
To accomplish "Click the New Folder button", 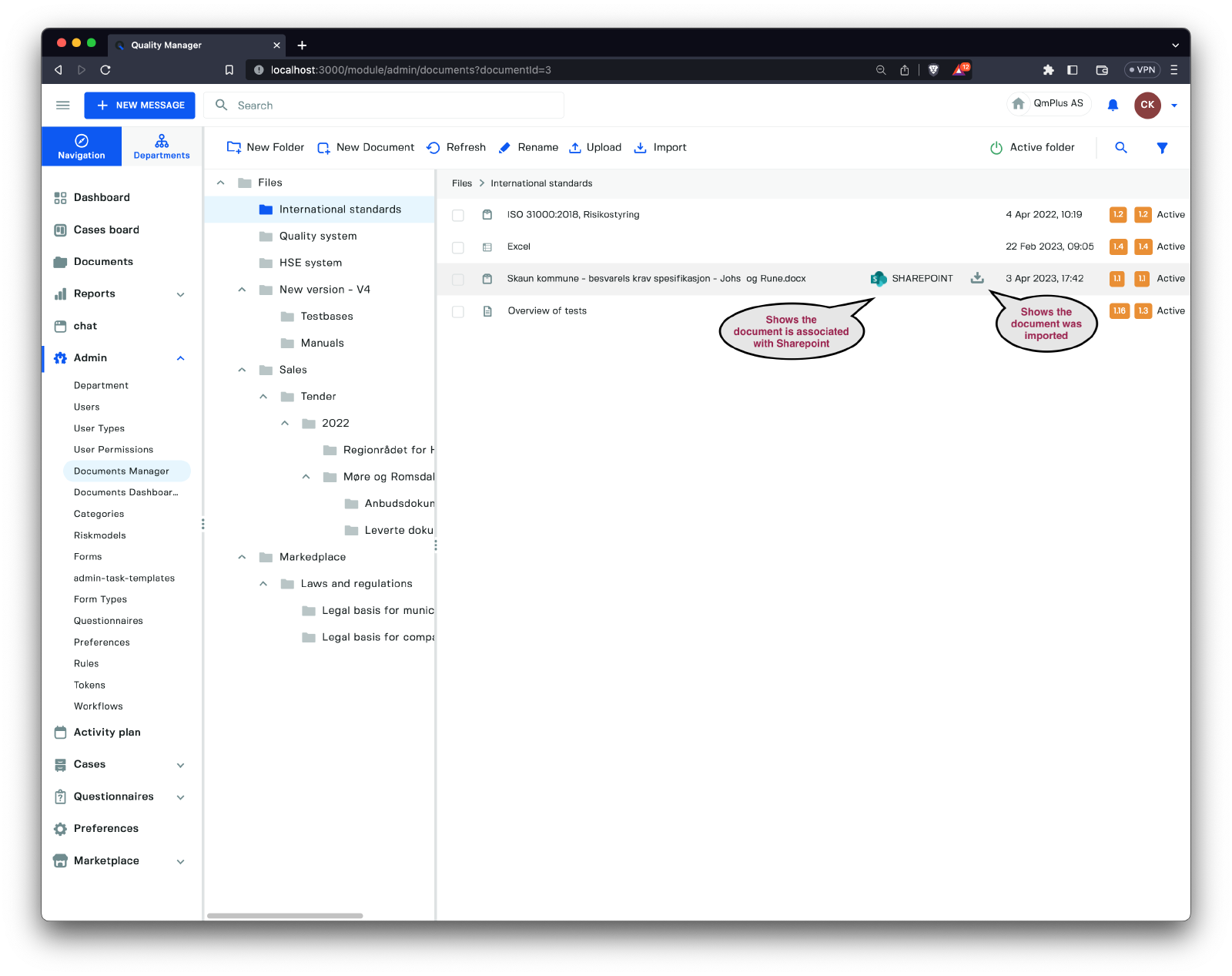I will point(266,148).
